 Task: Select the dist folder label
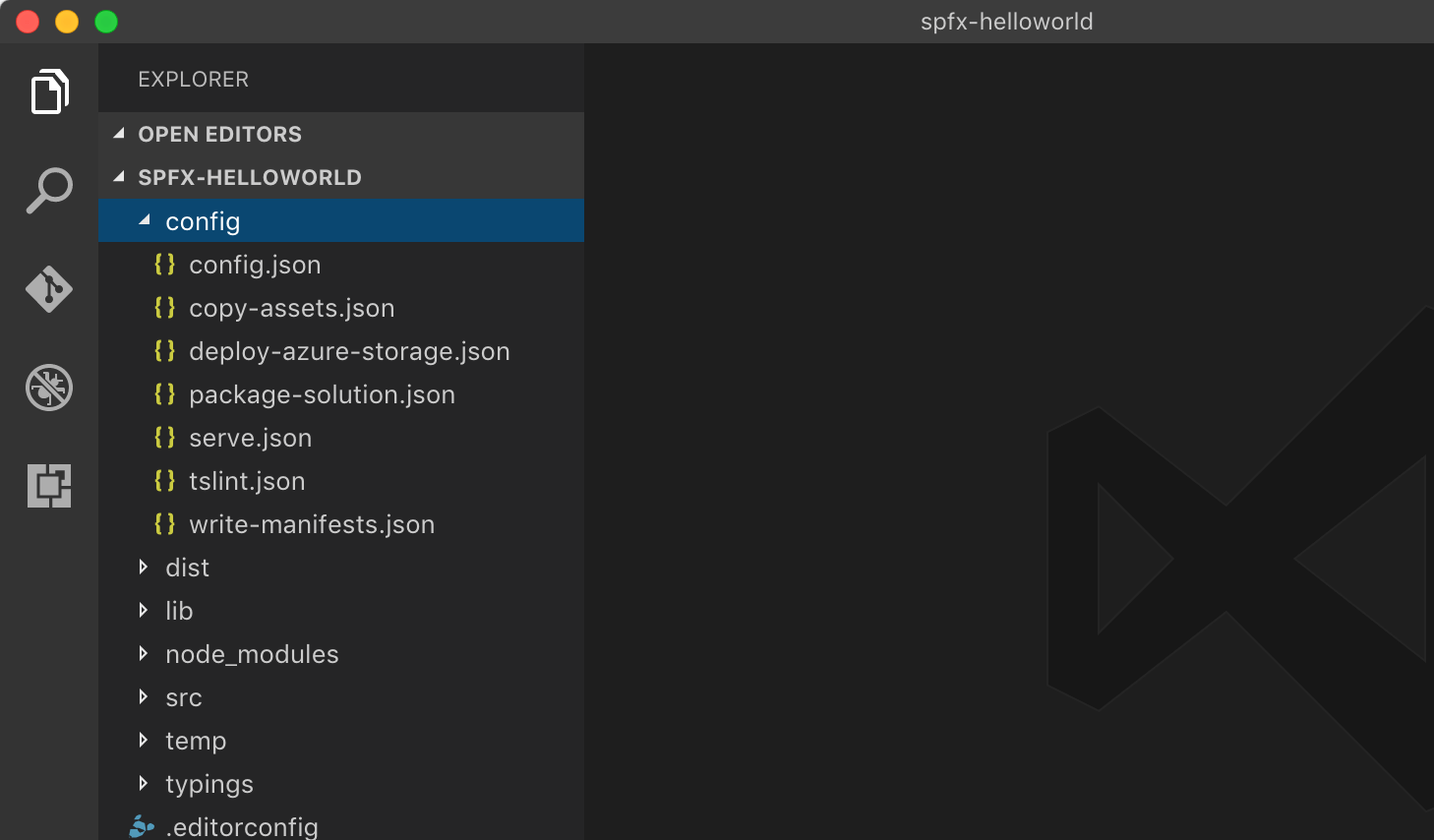click(x=187, y=568)
